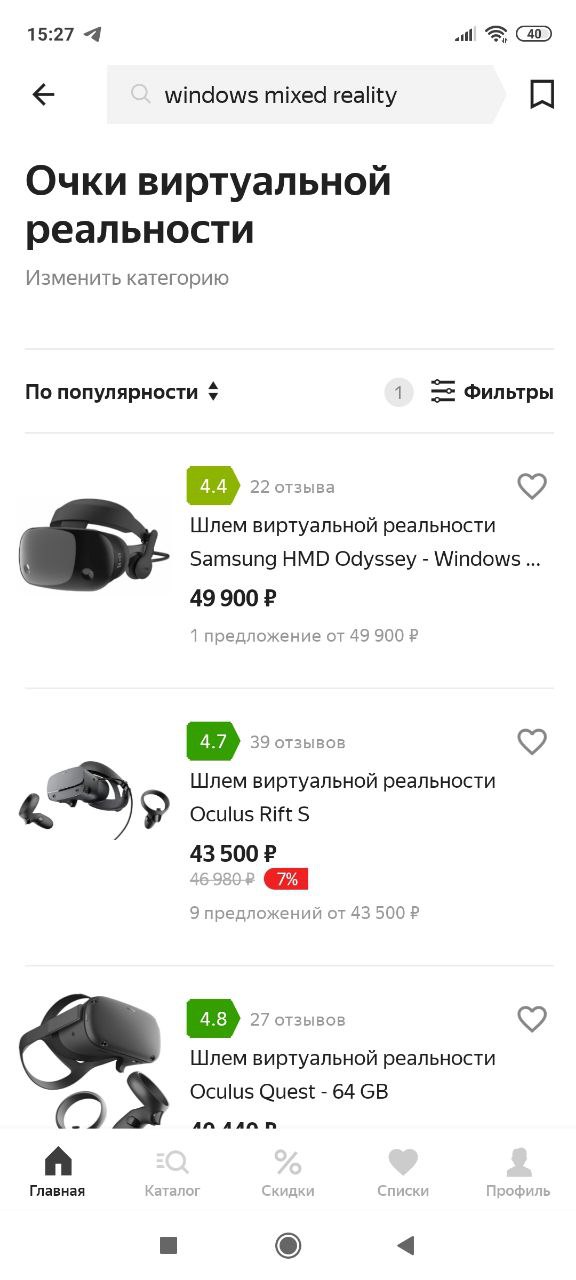Screen dimensions: 576x1280
Task: Expand the По популярности sort dropdown
Action: coord(122,392)
